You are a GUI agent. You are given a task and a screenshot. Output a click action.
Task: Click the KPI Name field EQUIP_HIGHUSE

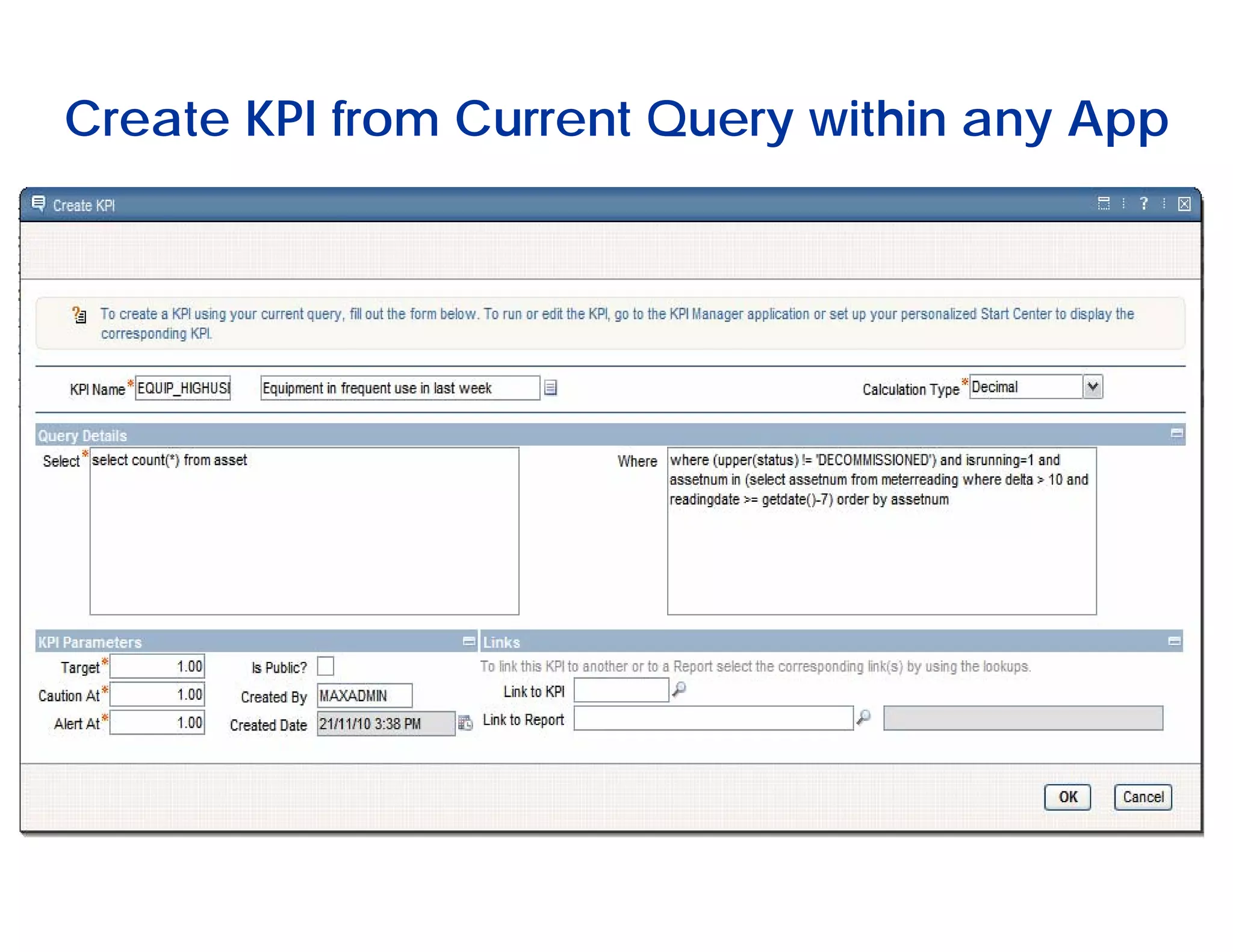pos(183,388)
